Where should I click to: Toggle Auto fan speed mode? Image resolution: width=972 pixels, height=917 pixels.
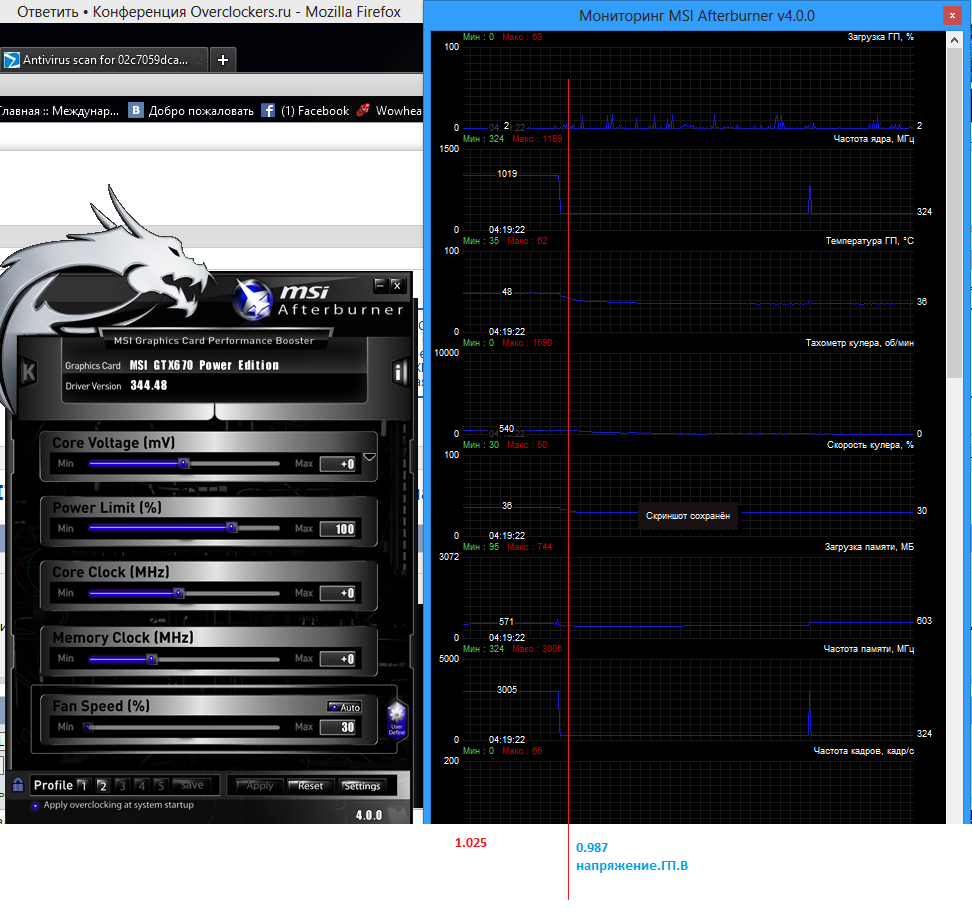[x=345, y=707]
